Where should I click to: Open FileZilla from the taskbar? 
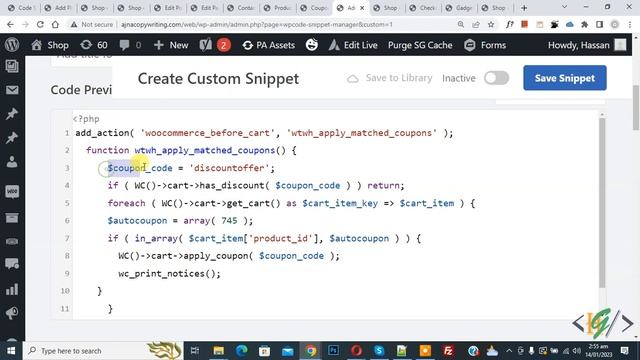tap(448, 351)
